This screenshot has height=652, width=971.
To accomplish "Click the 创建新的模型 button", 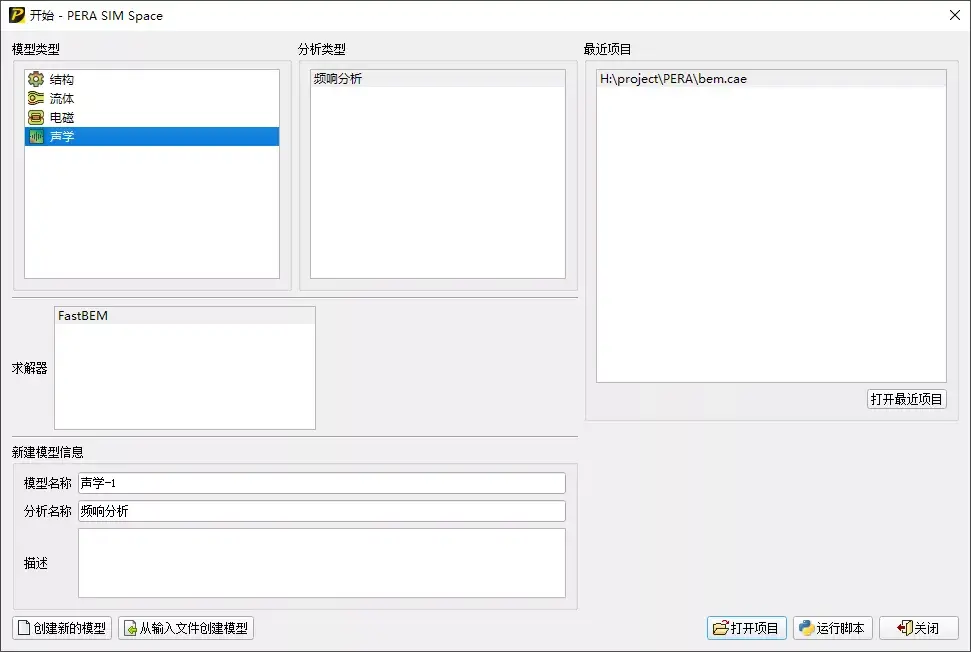I will tap(61, 628).
